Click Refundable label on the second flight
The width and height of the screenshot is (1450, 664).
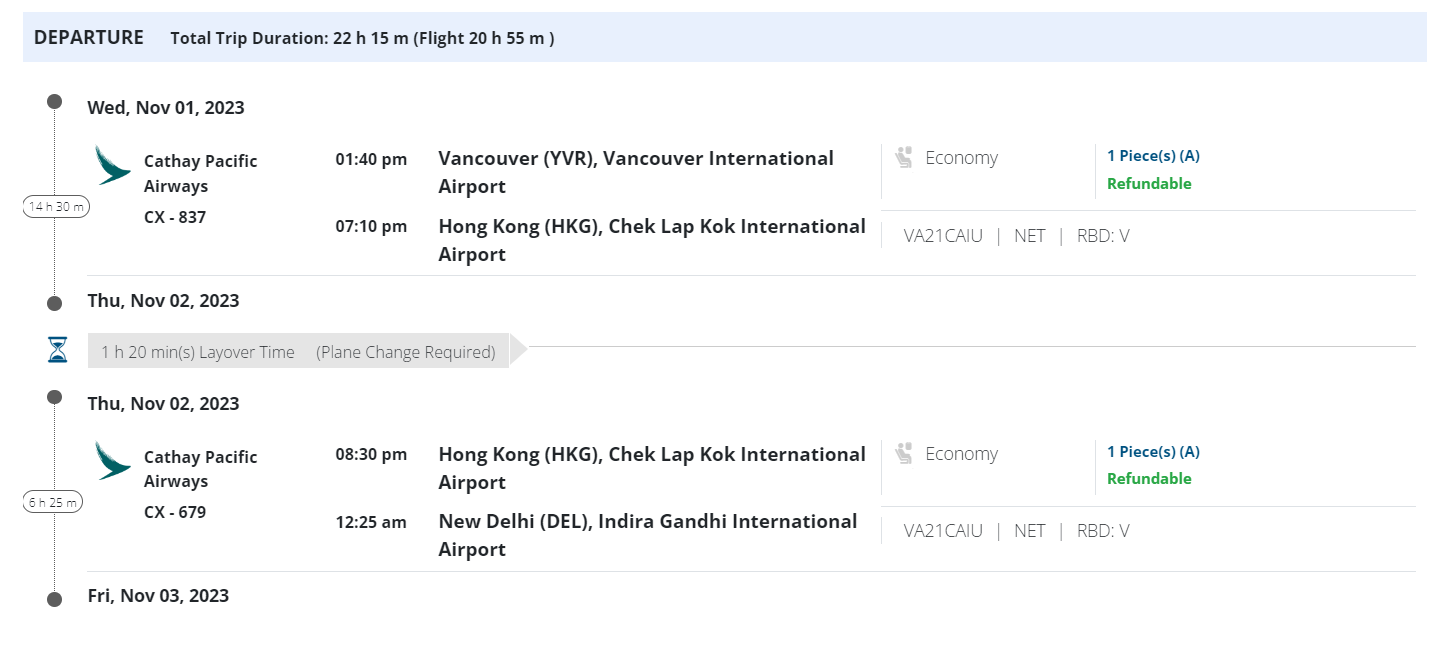click(x=1149, y=479)
